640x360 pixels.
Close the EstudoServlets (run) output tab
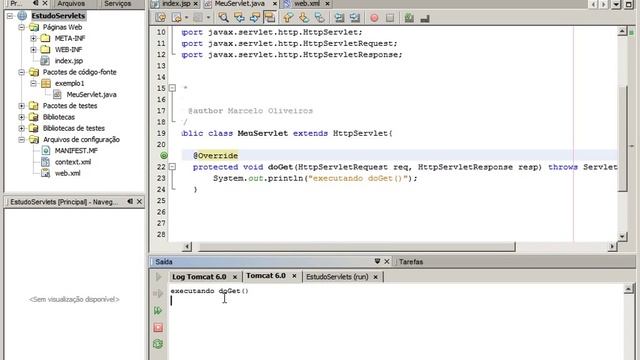375,277
